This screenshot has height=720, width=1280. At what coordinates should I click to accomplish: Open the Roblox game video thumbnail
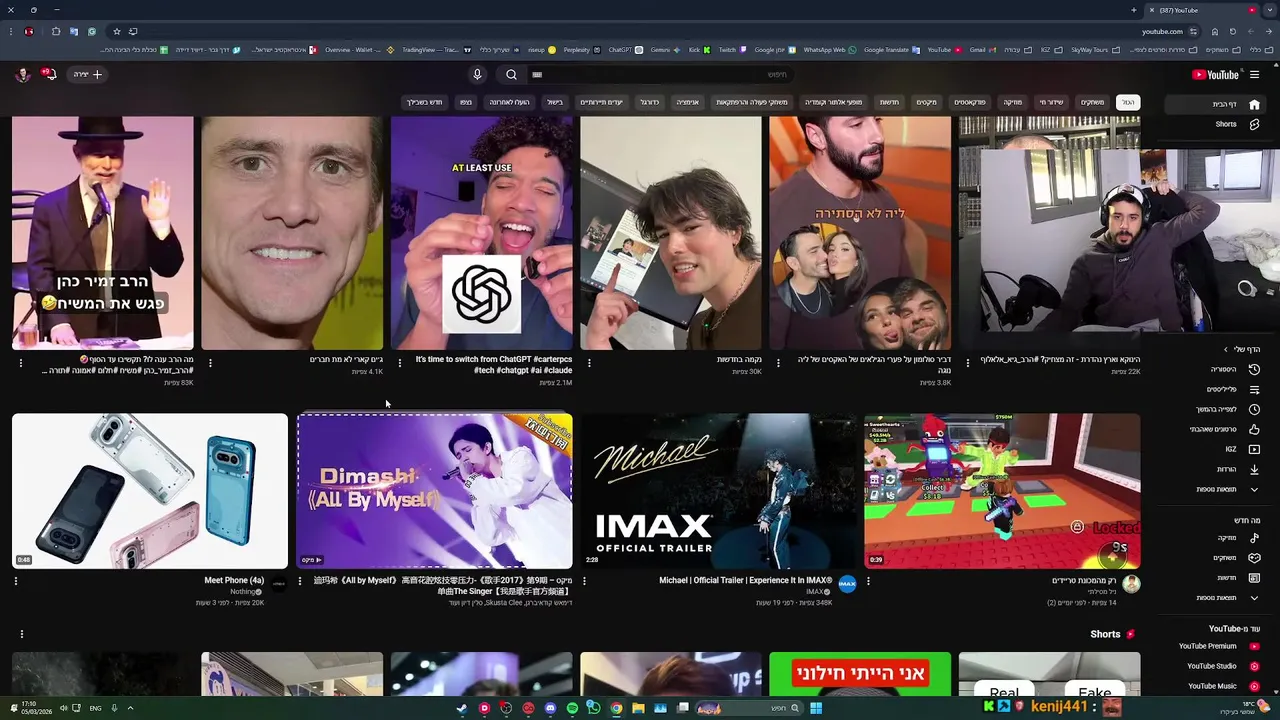point(1002,491)
